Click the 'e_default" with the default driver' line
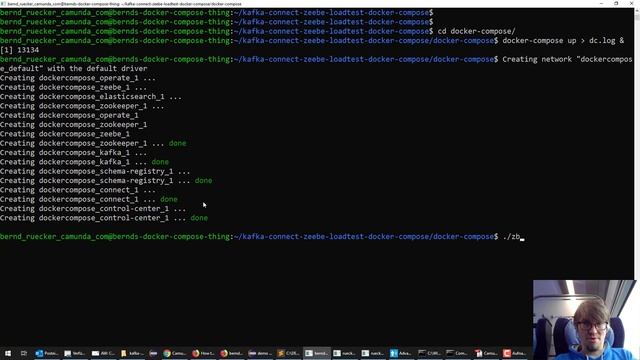The image size is (640, 360). click(x=73, y=69)
